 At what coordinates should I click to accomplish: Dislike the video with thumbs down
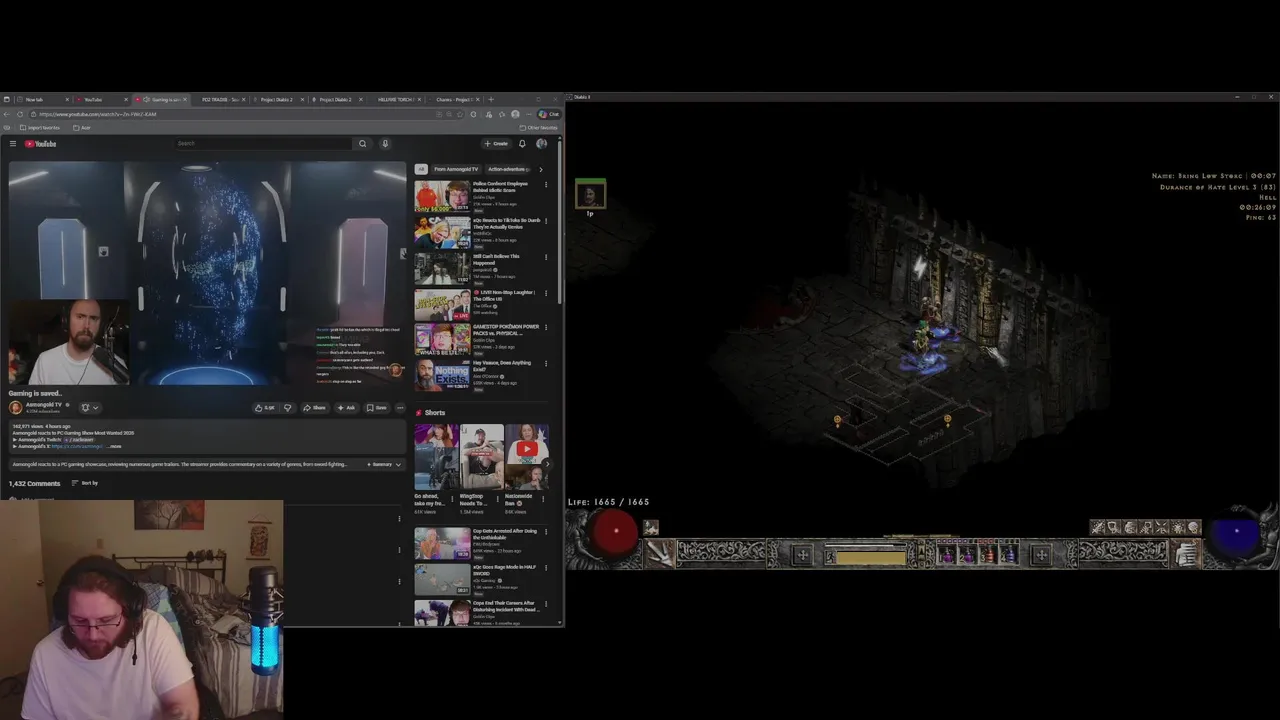pos(288,407)
